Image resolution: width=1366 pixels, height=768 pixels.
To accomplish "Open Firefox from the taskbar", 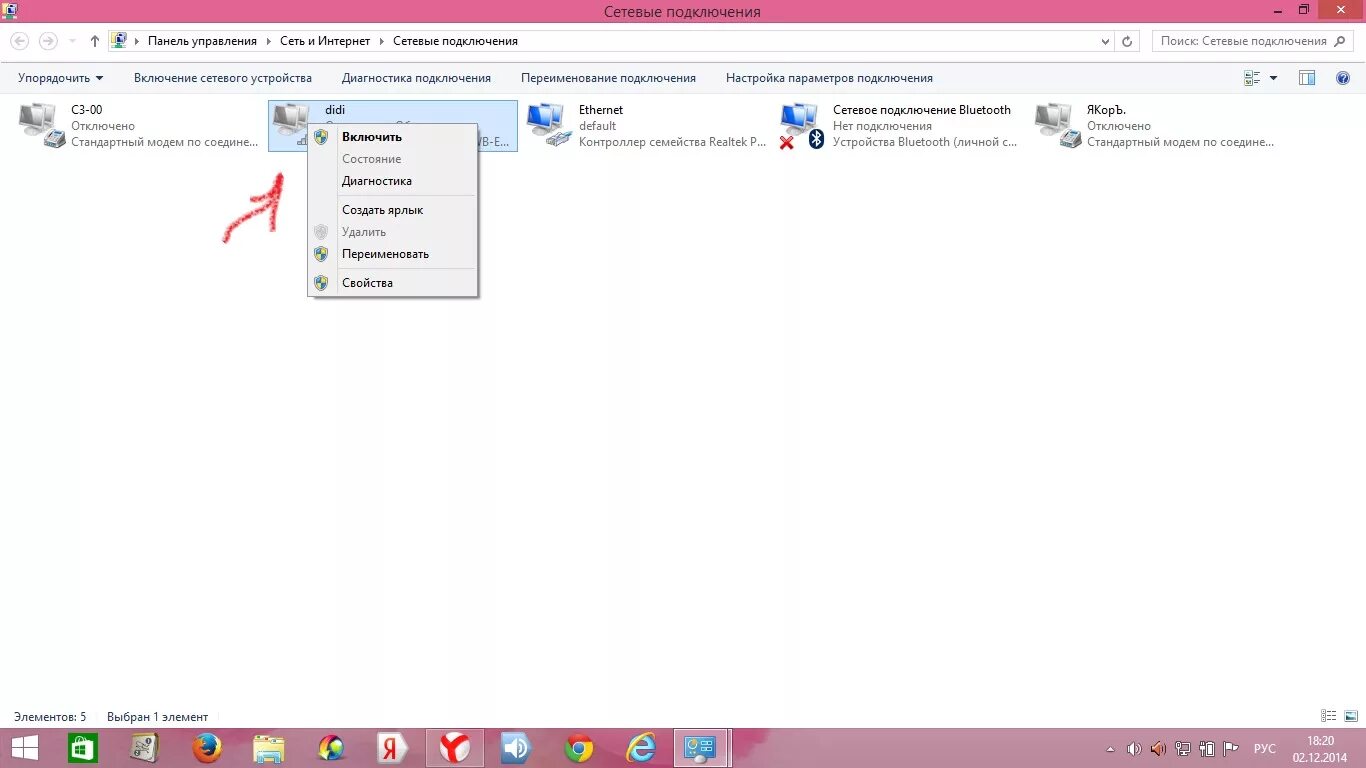I will [207, 748].
